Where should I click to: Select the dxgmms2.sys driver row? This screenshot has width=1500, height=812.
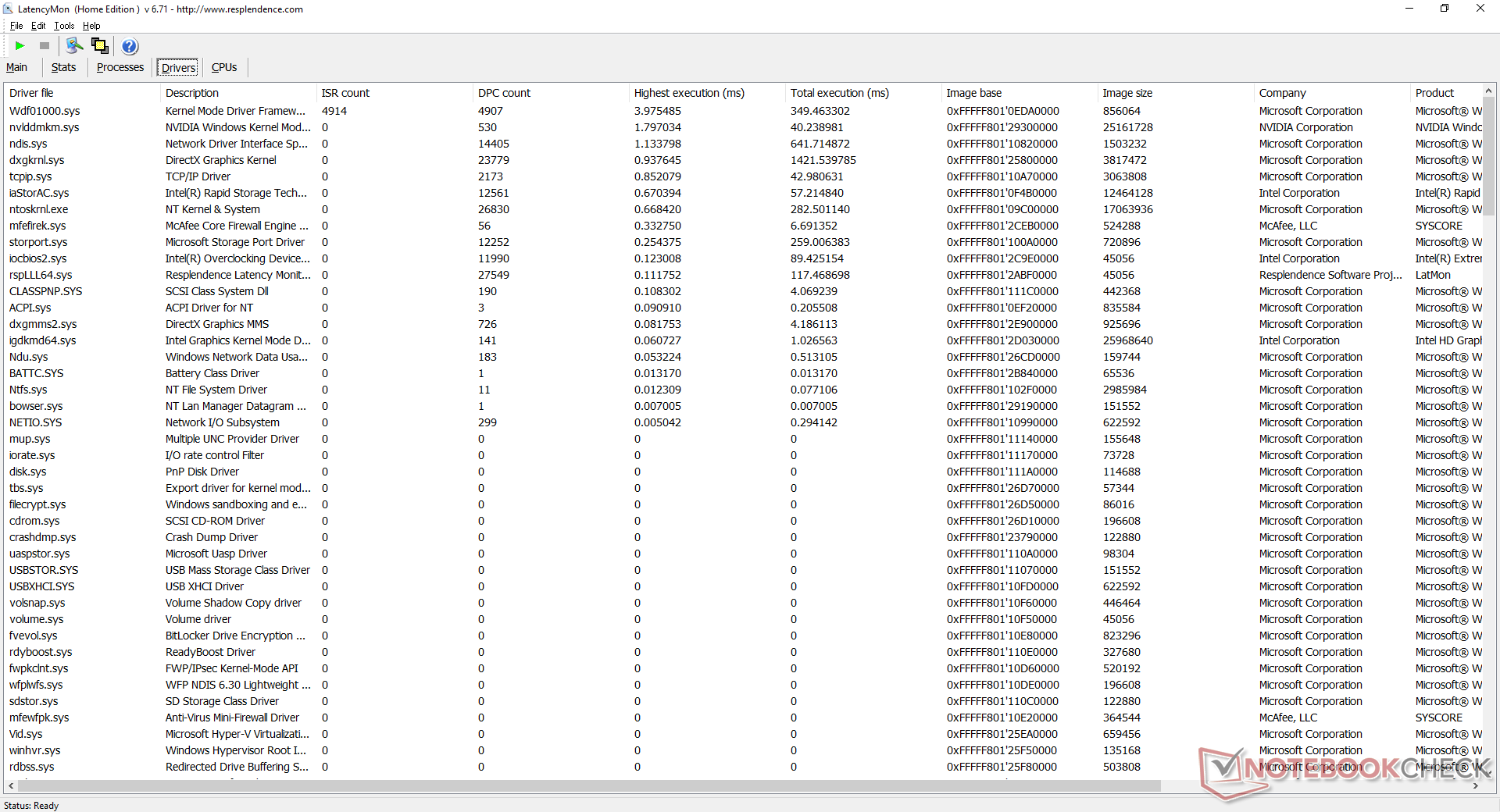click(x=743, y=324)
